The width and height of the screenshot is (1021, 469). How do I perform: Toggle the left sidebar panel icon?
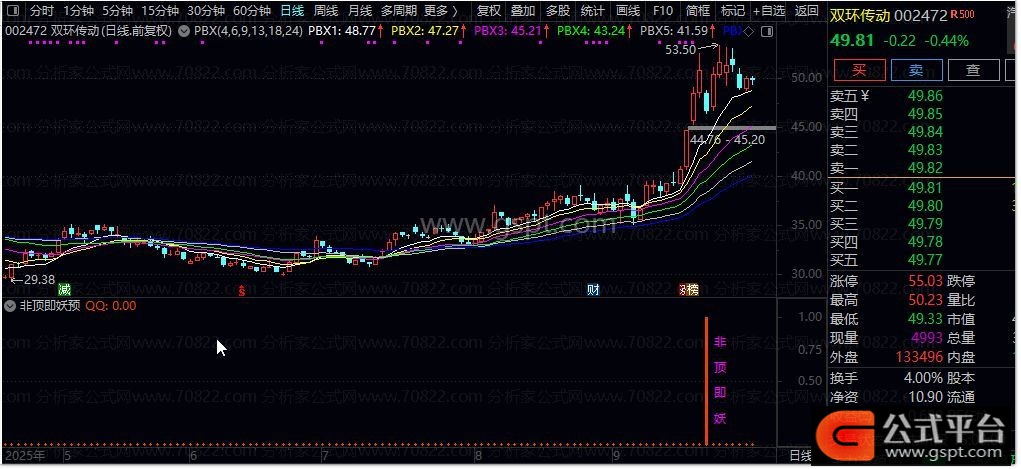pyautogui.click(x=11, y=11)
